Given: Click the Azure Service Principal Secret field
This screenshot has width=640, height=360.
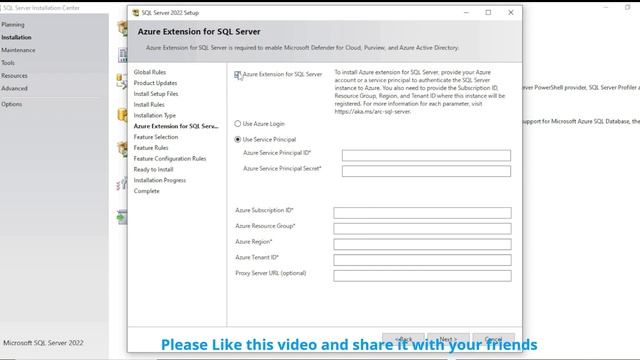Looking at the screenshot, I should (x=426, y=171).
